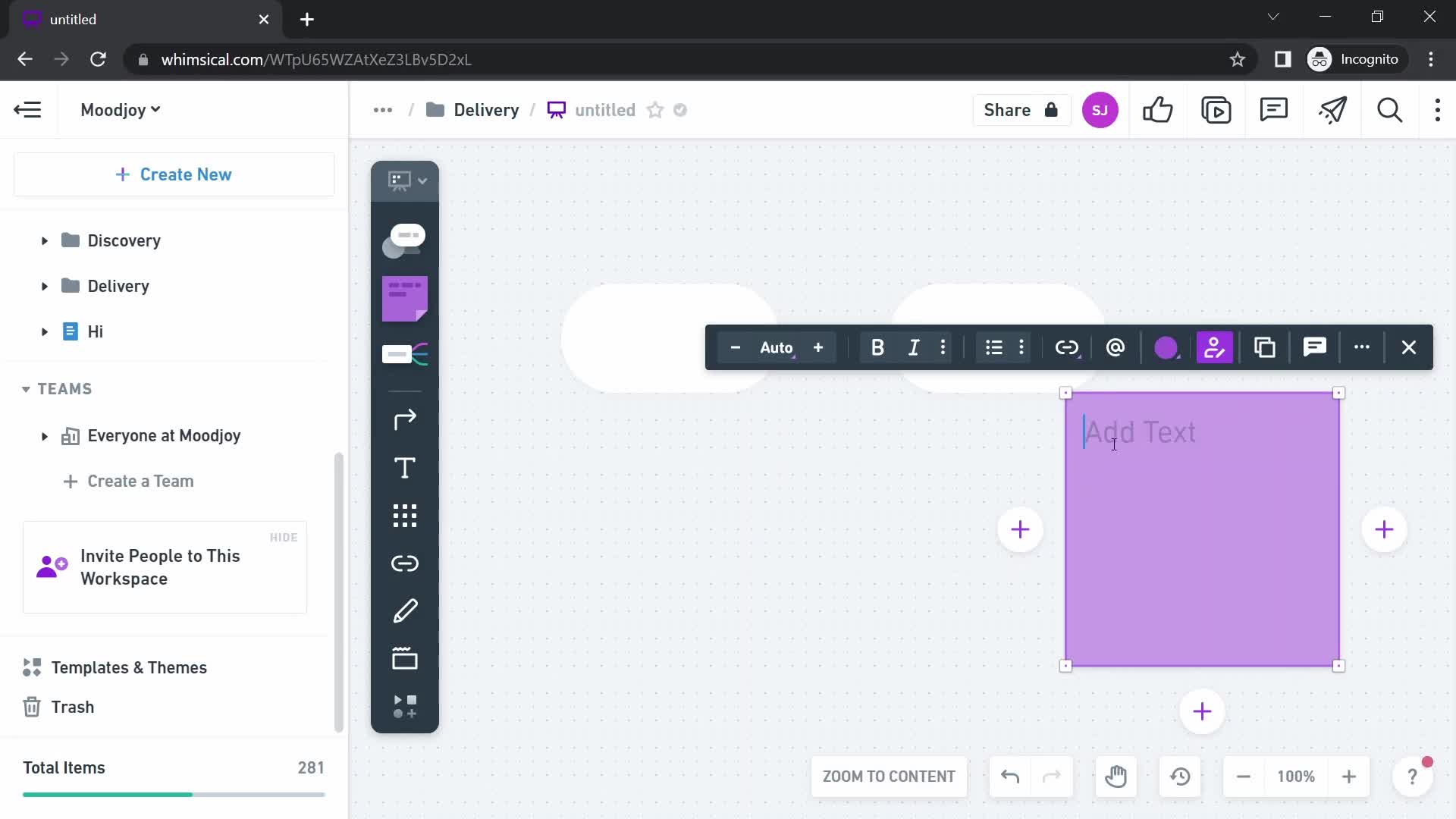Screen dimensions: 1456x819
Task: Add a link to the text
Action: click(1067, 347)
